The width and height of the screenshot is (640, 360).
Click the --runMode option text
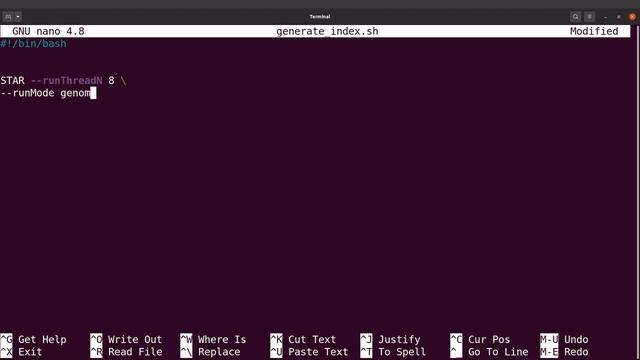[27, 93]
